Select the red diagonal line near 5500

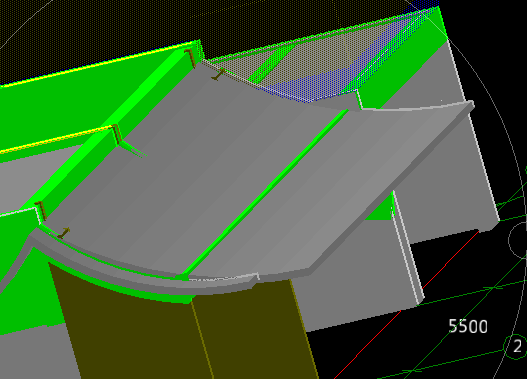(407, 304)
